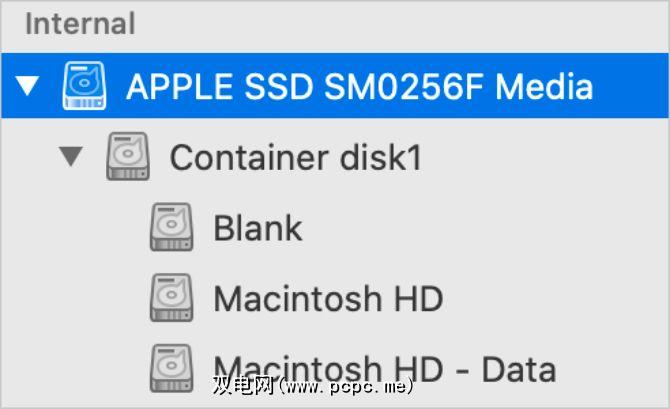Viewport: 670px width, 409px height.
Task: Select the Blank volume name
Action: pyautogui.click(x=258, y=228)
